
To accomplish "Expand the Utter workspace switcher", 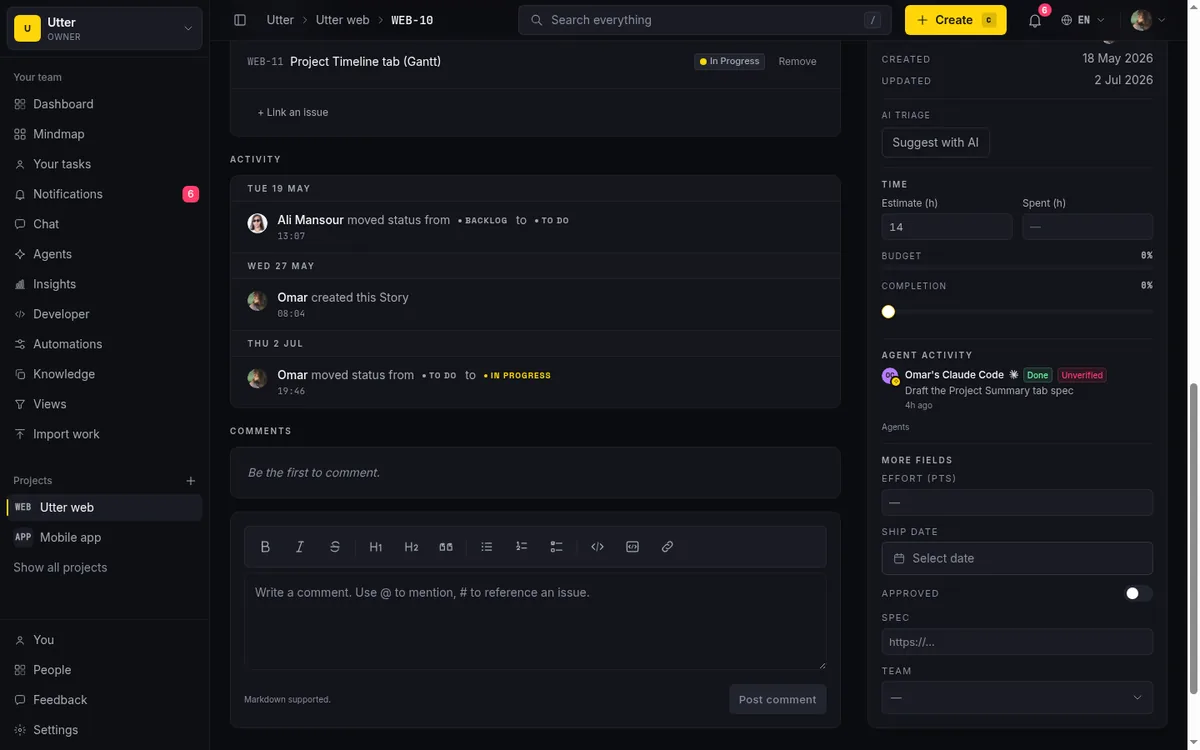I will coord(104,29).
